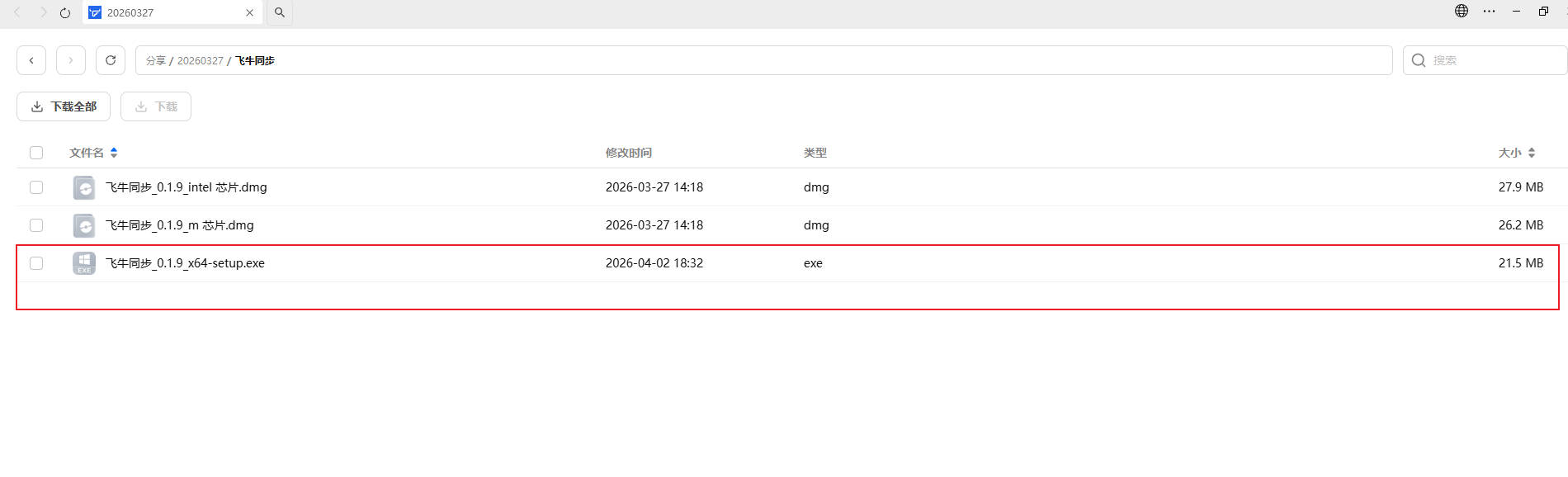The height and width of the screenshot is (477, 1568).
Task: Open the three-dots more options menu
Action: pyautogui.click(x=1489, y=12)
